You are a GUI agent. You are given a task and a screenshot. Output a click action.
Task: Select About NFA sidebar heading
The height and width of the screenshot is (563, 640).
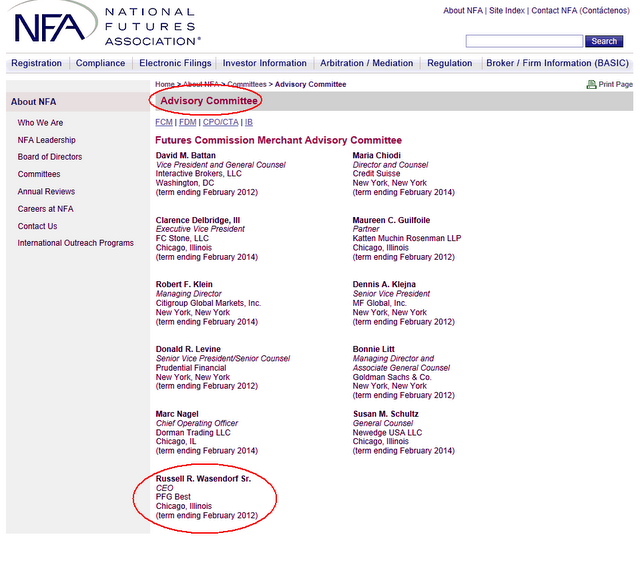[x=33, y=102]
